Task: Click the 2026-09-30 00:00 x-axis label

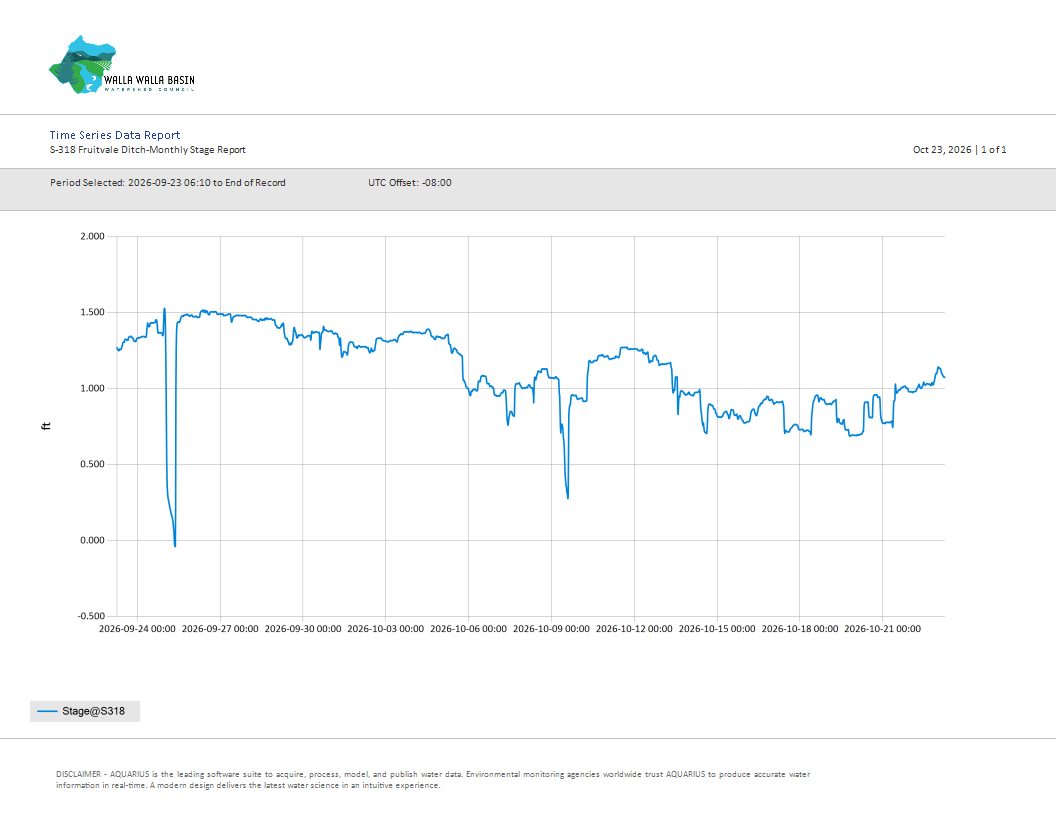Action: click(303, 629)
